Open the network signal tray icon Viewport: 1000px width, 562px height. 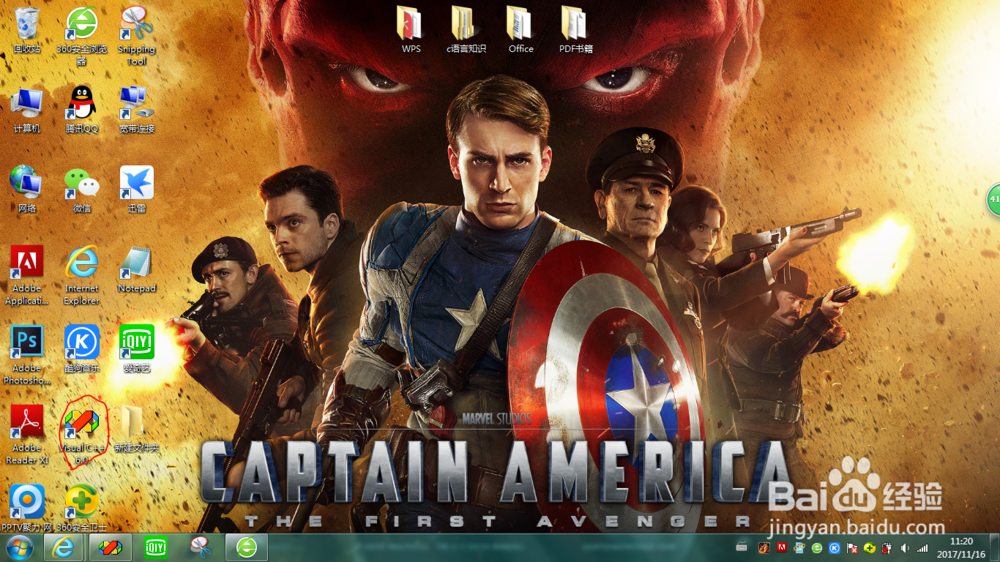(922, 548)
